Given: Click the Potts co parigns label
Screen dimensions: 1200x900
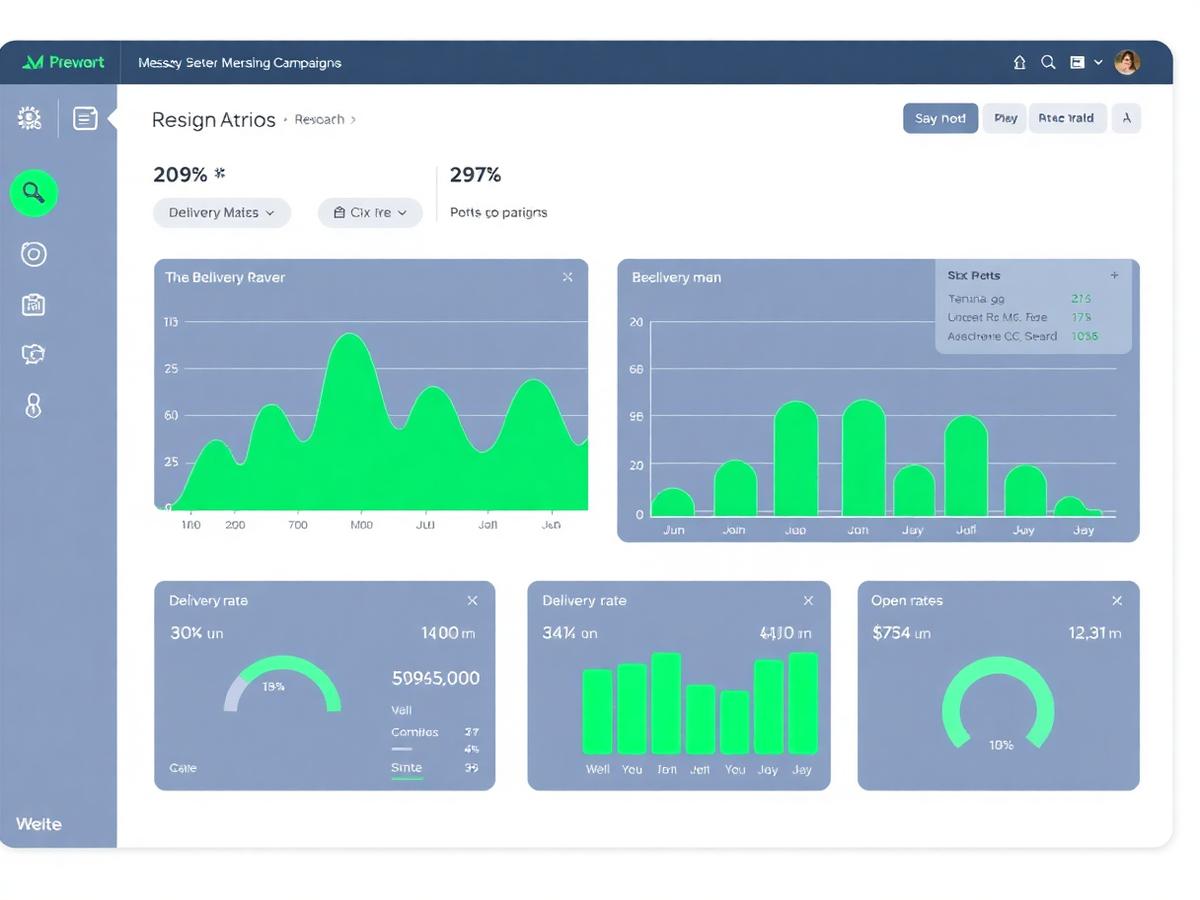Looking at the screenshot, I should pyautogui.click(x=498, y=213).
